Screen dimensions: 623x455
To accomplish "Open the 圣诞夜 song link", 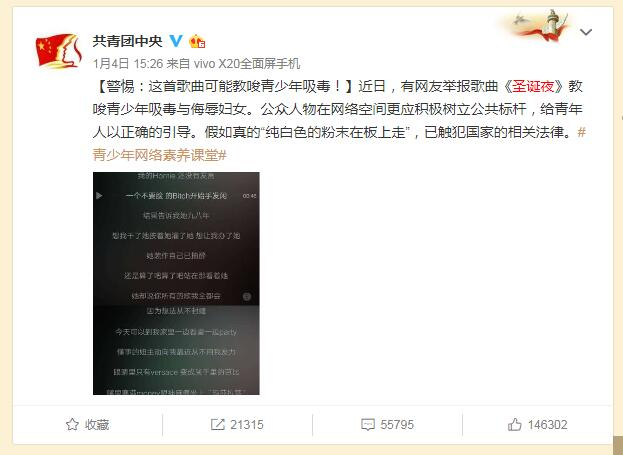I will click(533, 86).
